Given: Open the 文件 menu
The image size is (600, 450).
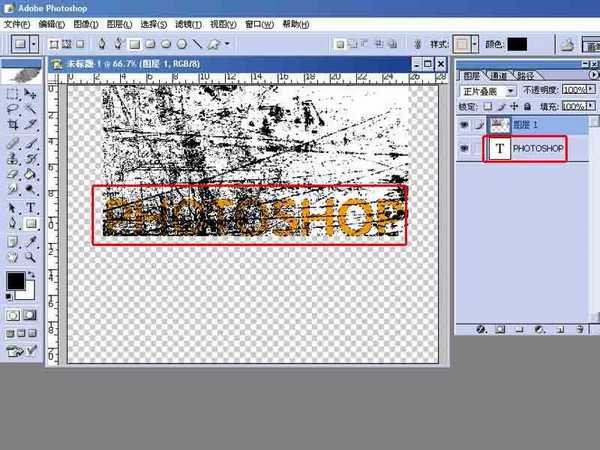Looking at the screenshot, I should [x=17, y=23].
